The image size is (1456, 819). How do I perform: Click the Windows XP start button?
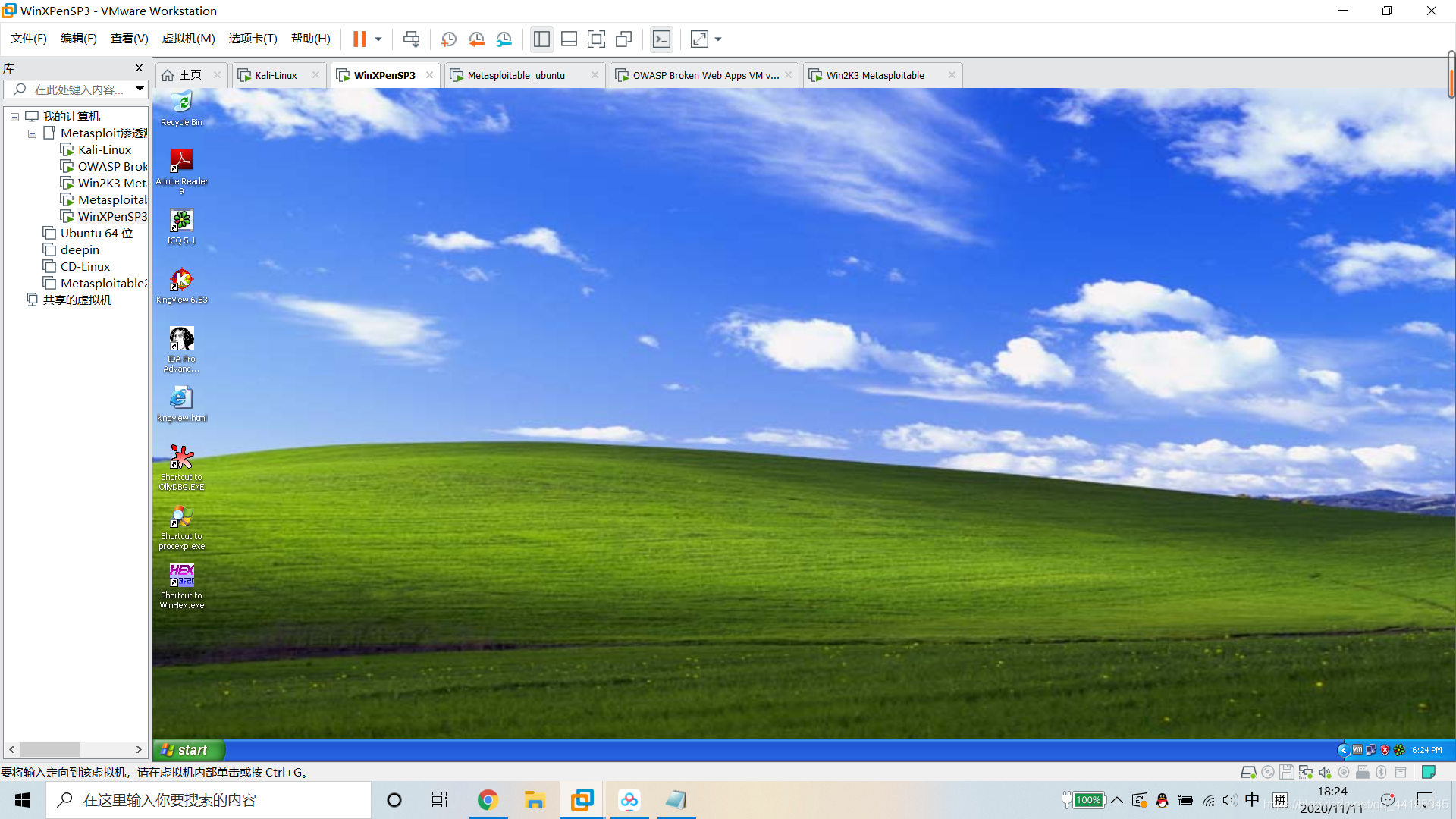click(188, 750)
